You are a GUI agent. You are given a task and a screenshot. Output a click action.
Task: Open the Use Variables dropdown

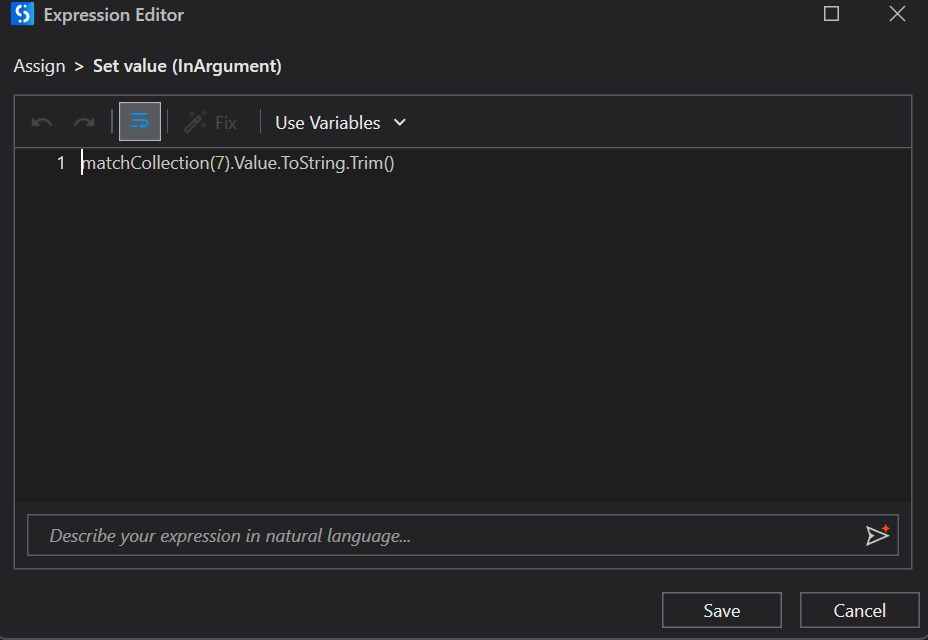(x=340, y=122)
